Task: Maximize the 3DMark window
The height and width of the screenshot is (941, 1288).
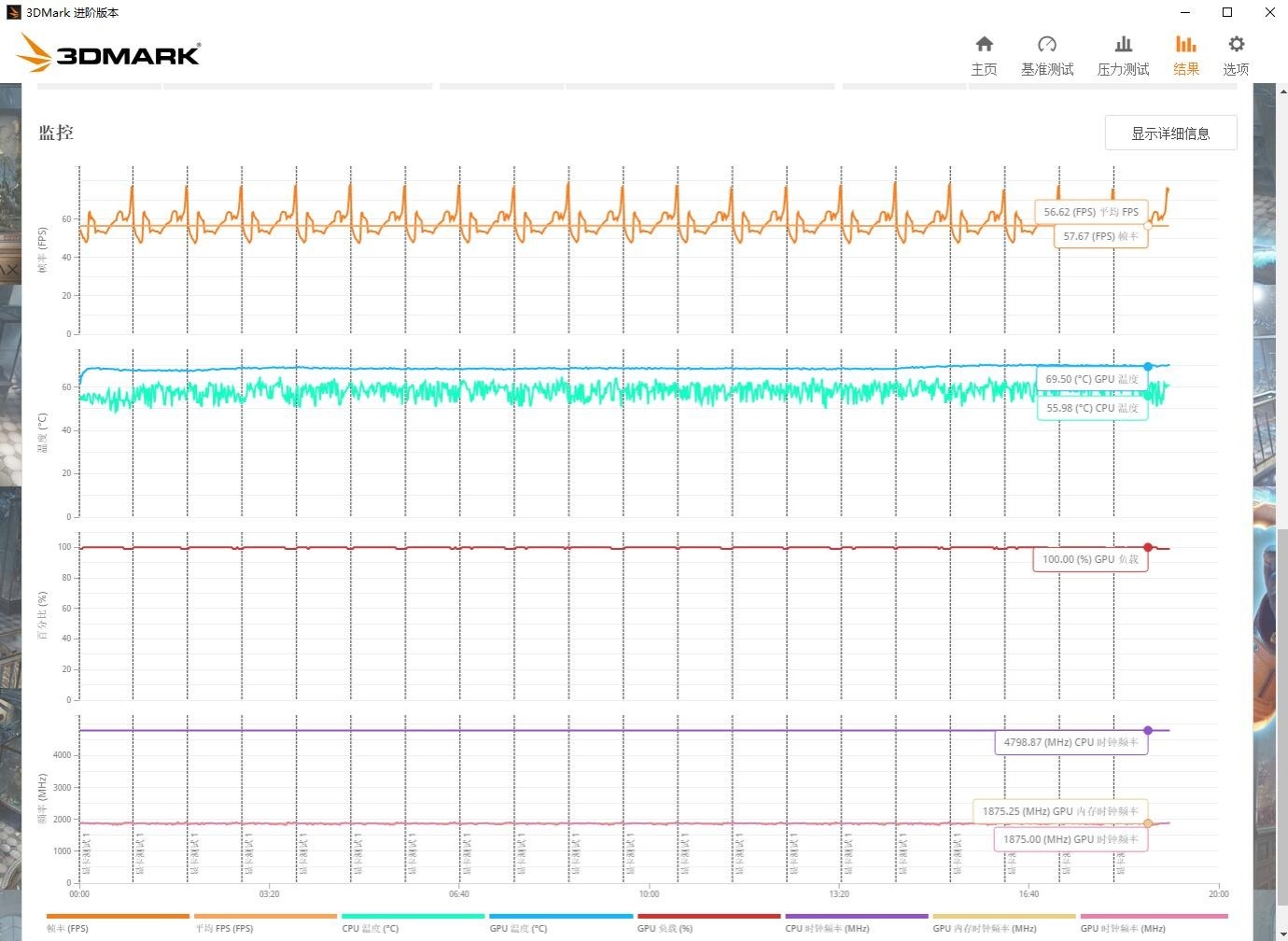Action: 1227,12
